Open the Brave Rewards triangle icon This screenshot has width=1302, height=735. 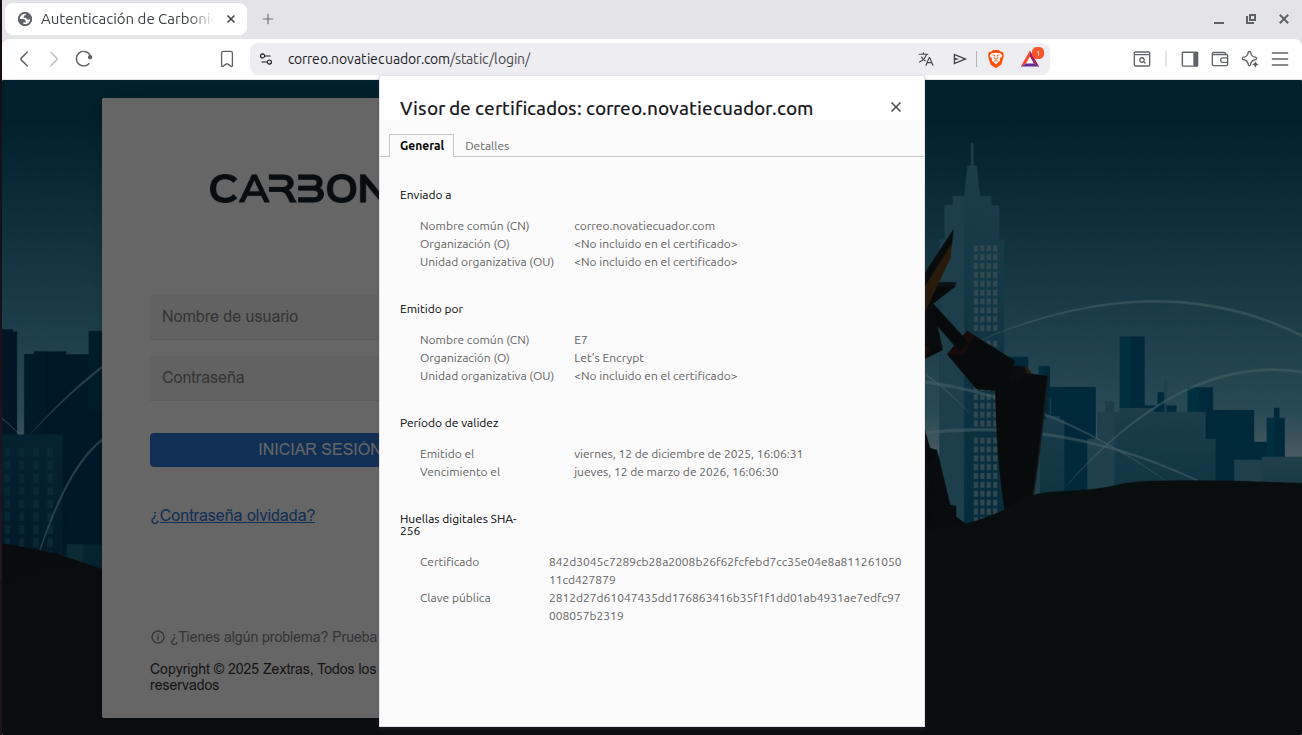pyautogui.click(x=1030, y=59)
